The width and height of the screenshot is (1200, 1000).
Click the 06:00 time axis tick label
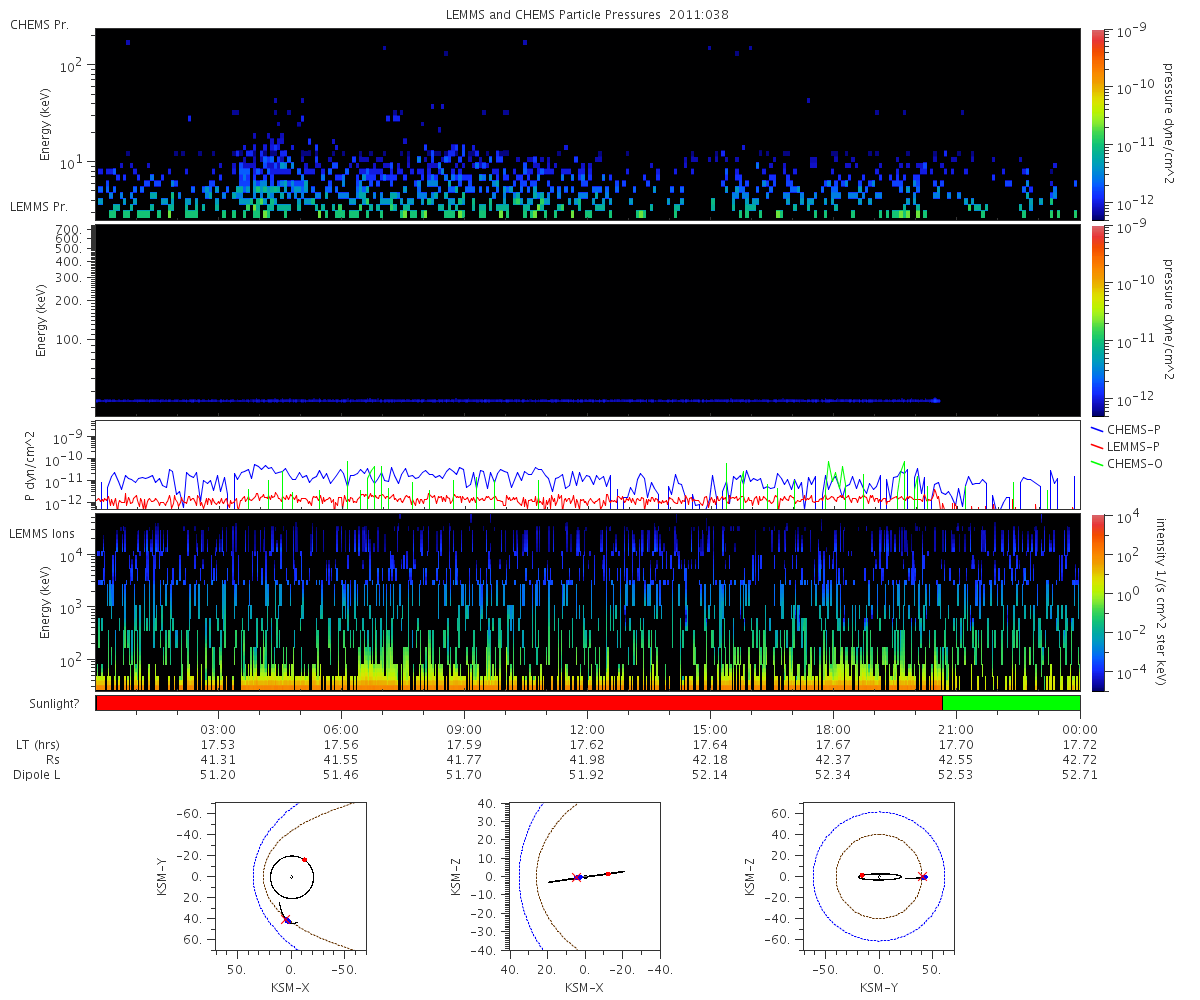coord(341,730)
